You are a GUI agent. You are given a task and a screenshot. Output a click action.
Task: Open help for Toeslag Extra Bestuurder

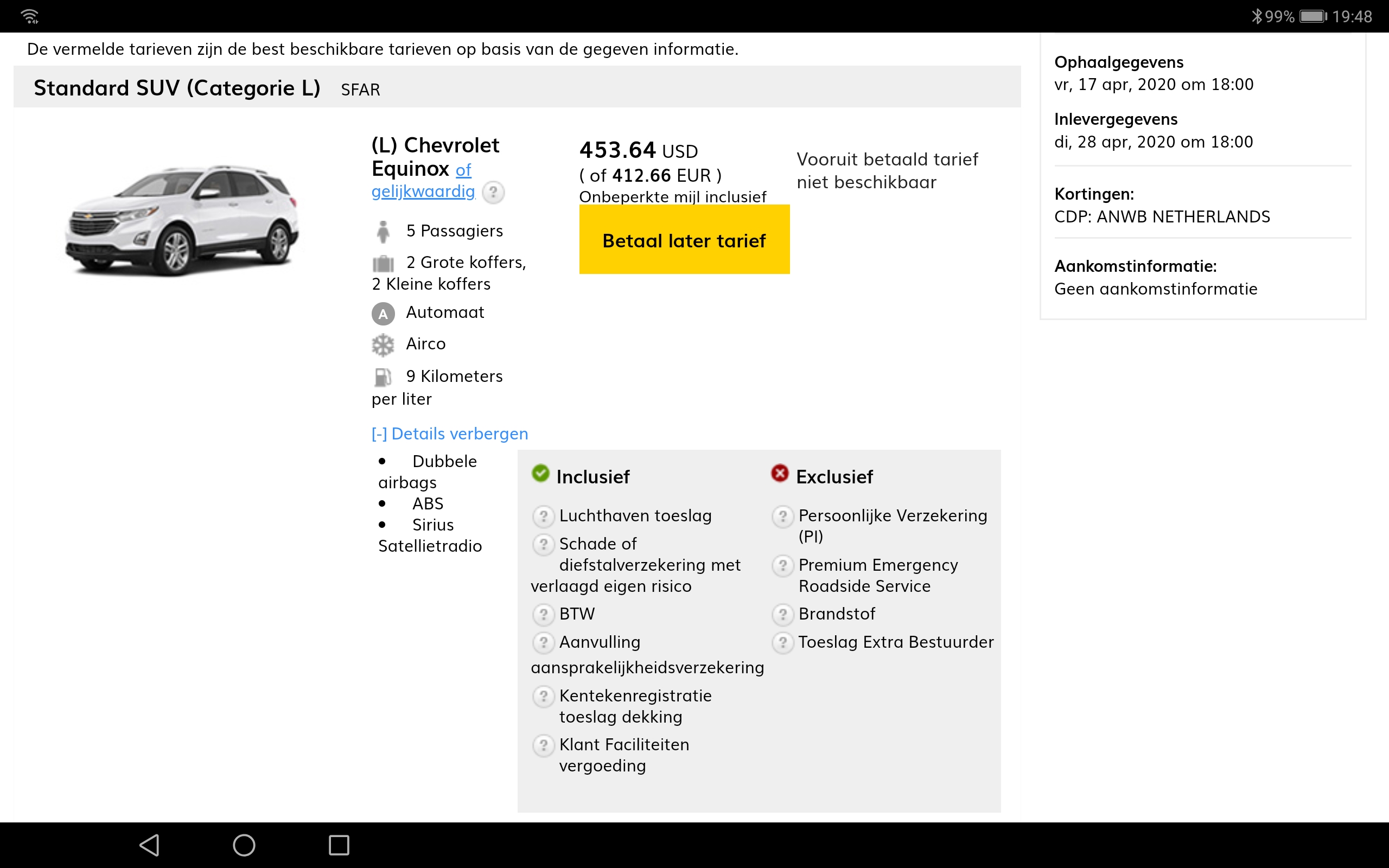click(782, 642)
